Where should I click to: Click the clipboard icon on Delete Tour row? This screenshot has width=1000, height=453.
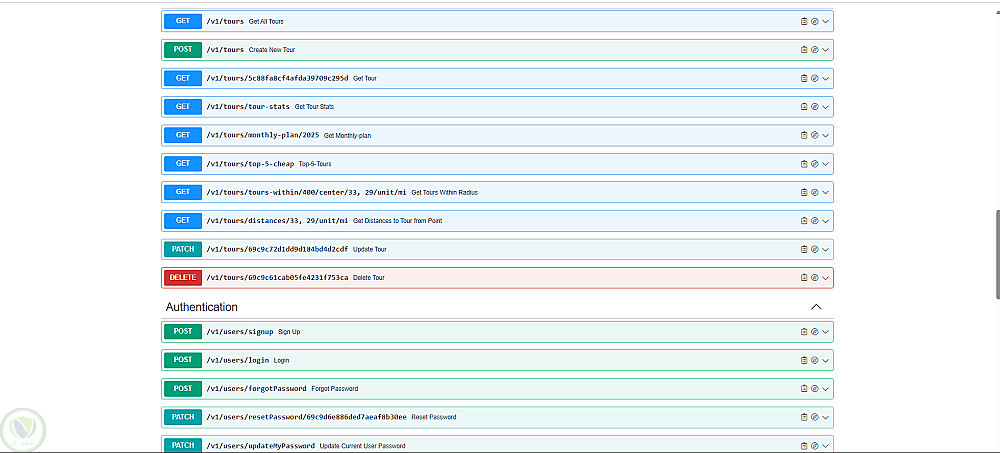(x=804, y=278)
